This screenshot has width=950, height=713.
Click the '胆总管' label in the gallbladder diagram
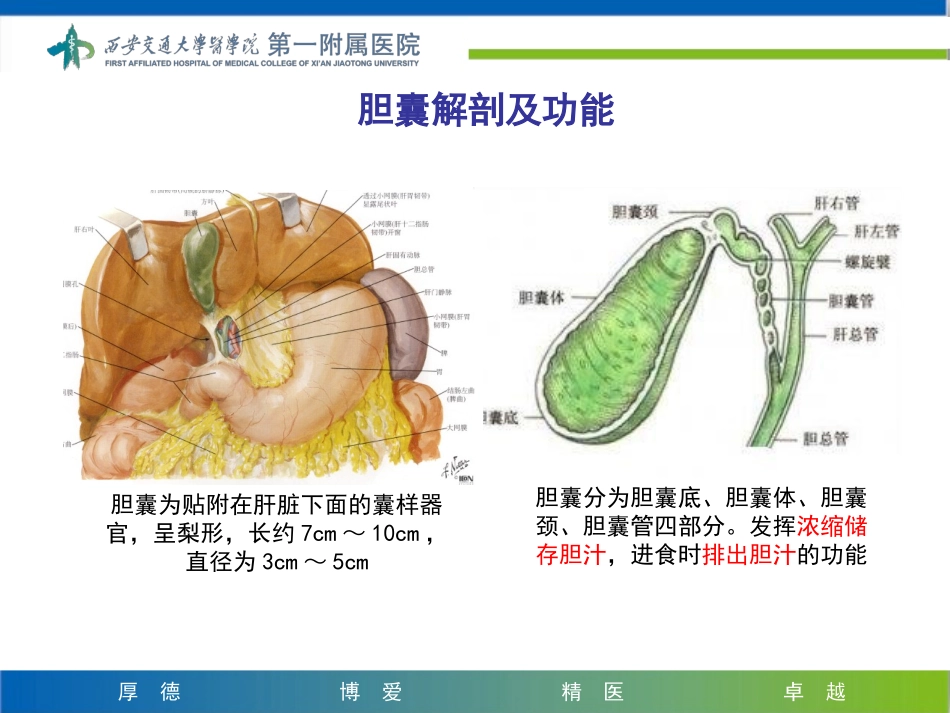pos(826,438)
